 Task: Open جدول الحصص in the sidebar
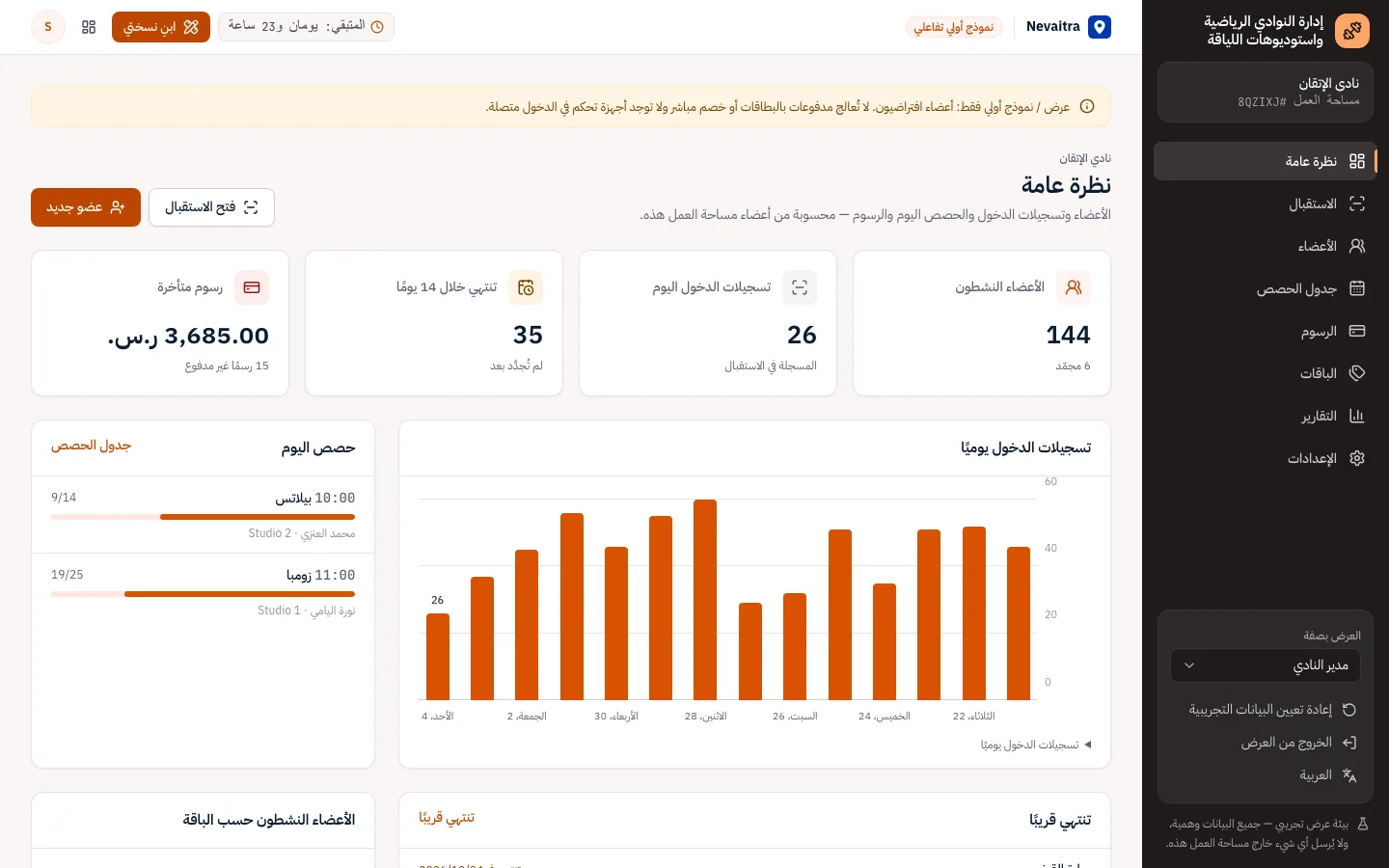pos(1265,288)
